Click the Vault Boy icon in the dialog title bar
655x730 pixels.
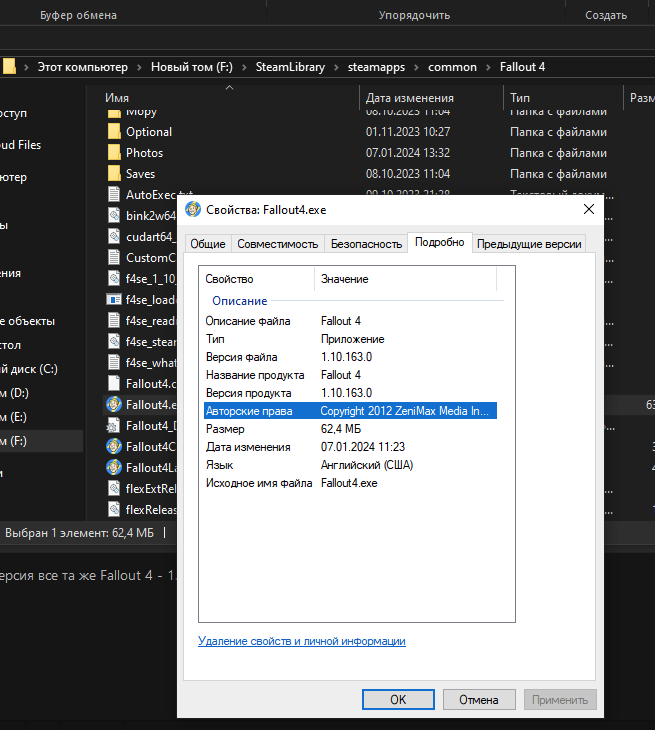[193, 210]
